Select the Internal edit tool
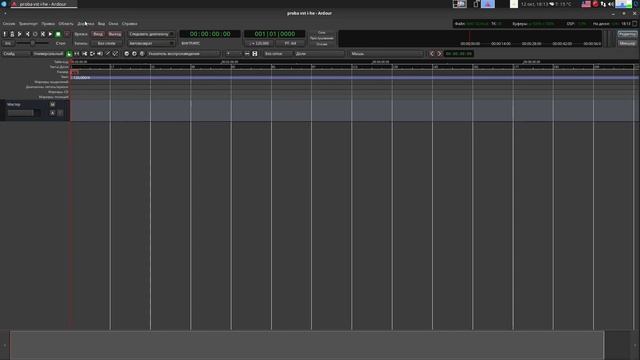Viewport: 640px width, 360px height. point(116,54)
